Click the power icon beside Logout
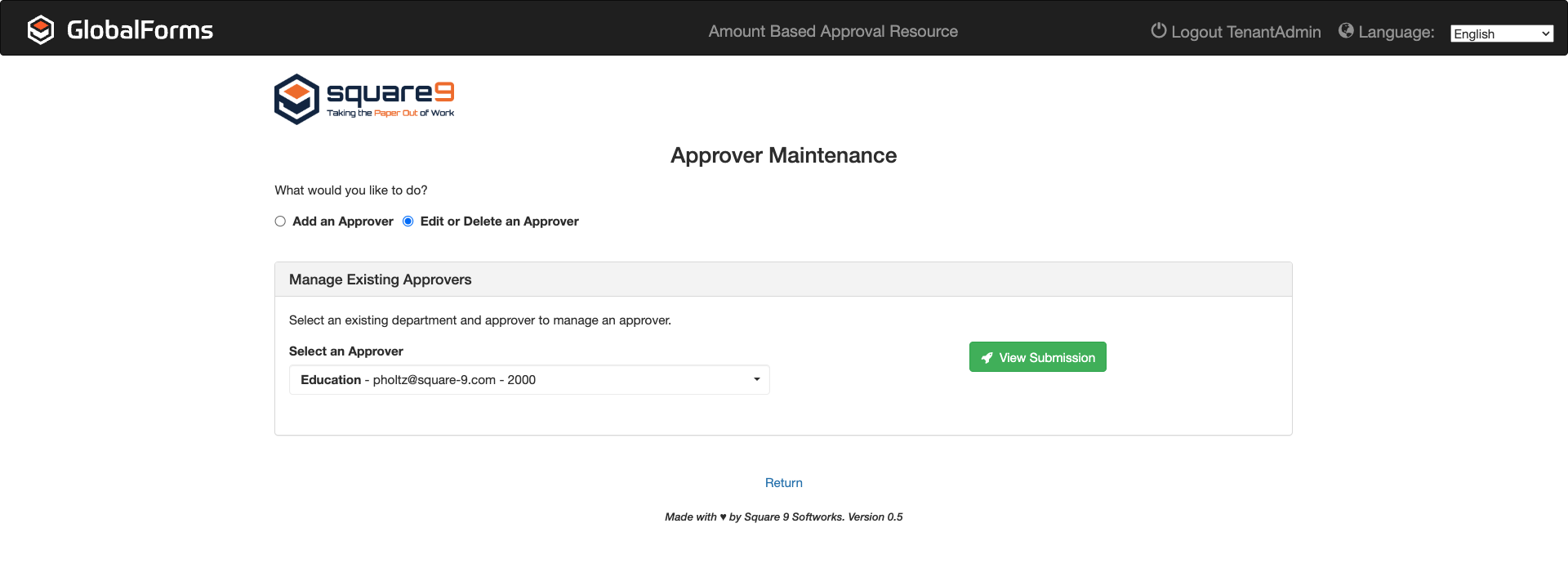1568x577 pixels. coord(1158,31)
